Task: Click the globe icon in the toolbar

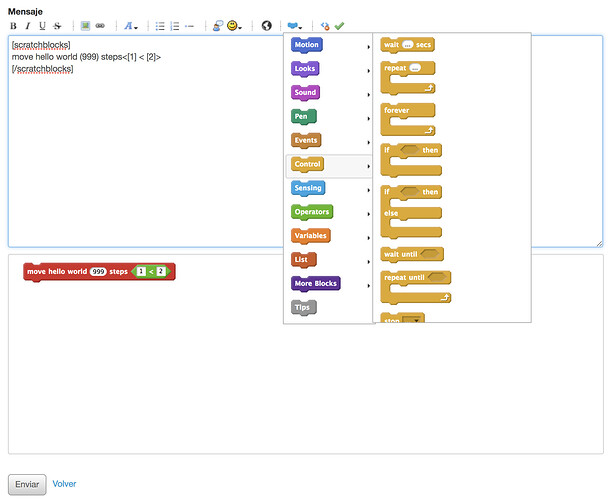Action: point(267,26)
